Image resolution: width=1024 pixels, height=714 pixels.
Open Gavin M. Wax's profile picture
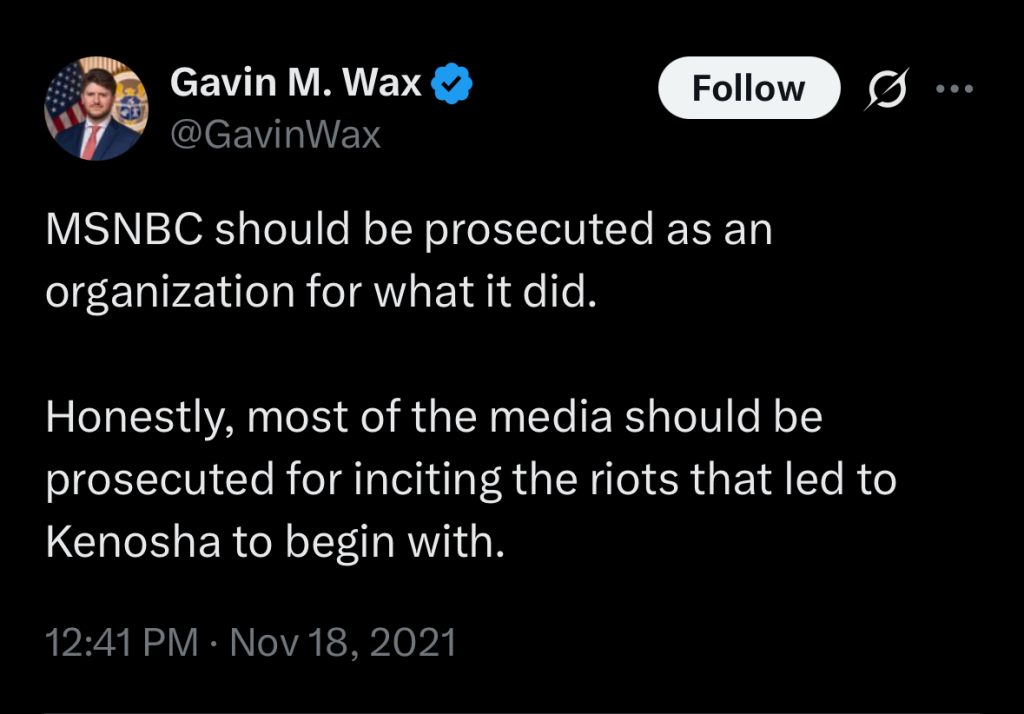[x=94, y=109]
